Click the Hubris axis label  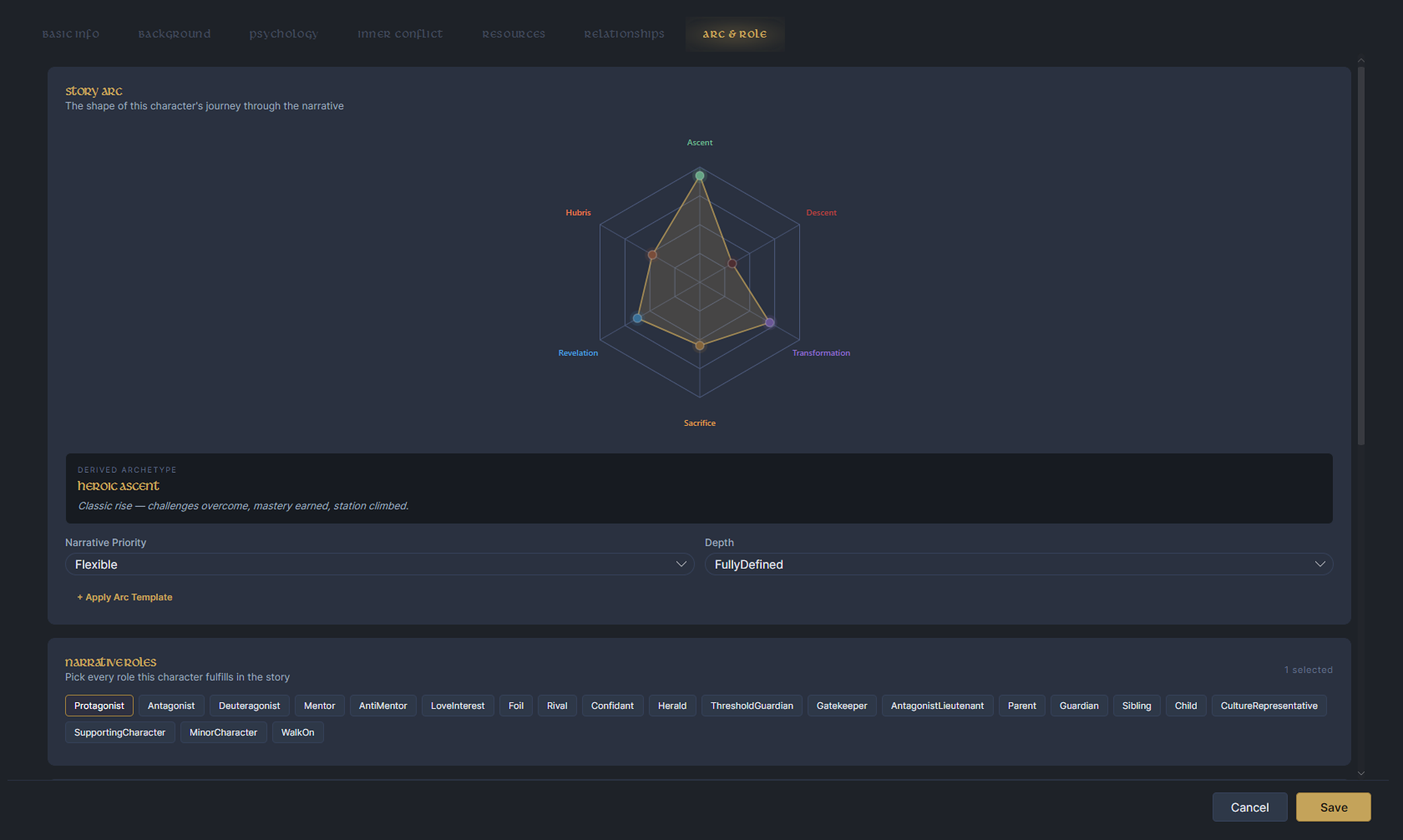[x=578, y=213]
